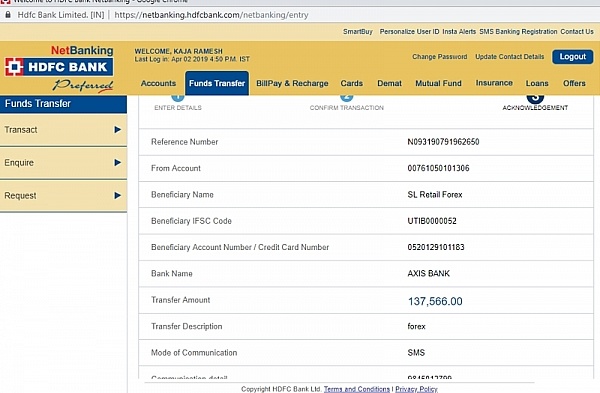600x393 pixels.
Task: Click the Reference Number label
Action: (x=184, y=142)
